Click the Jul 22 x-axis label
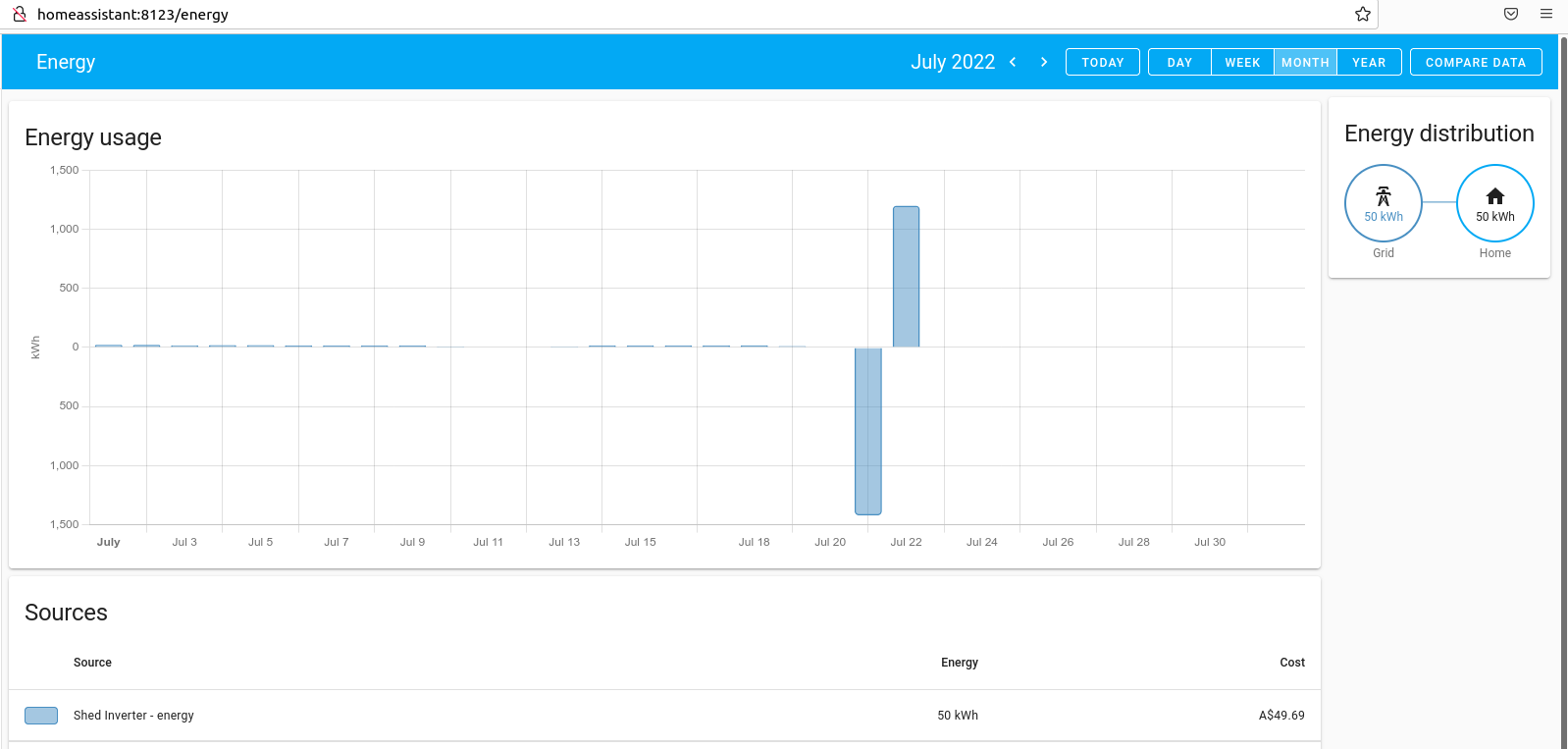This screenshot has width=1568, height=749. coord(906,542)
